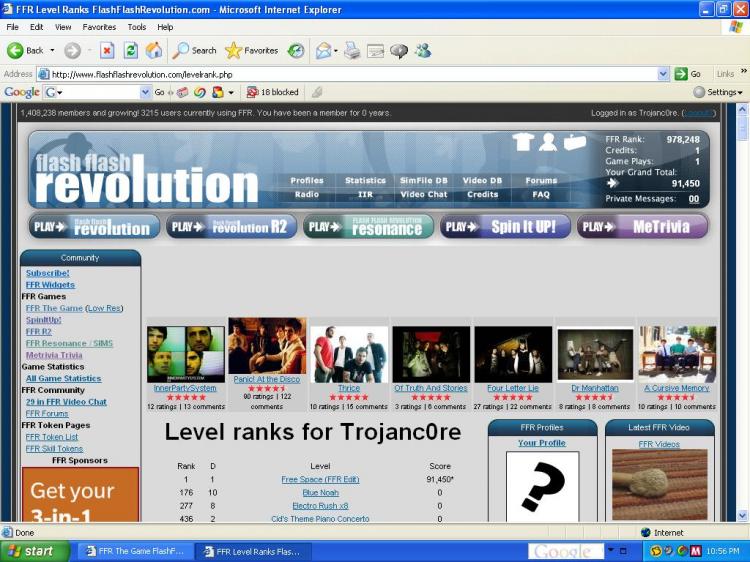
Task: Click the Play Spin It UP! button
Action: [505, 226]
